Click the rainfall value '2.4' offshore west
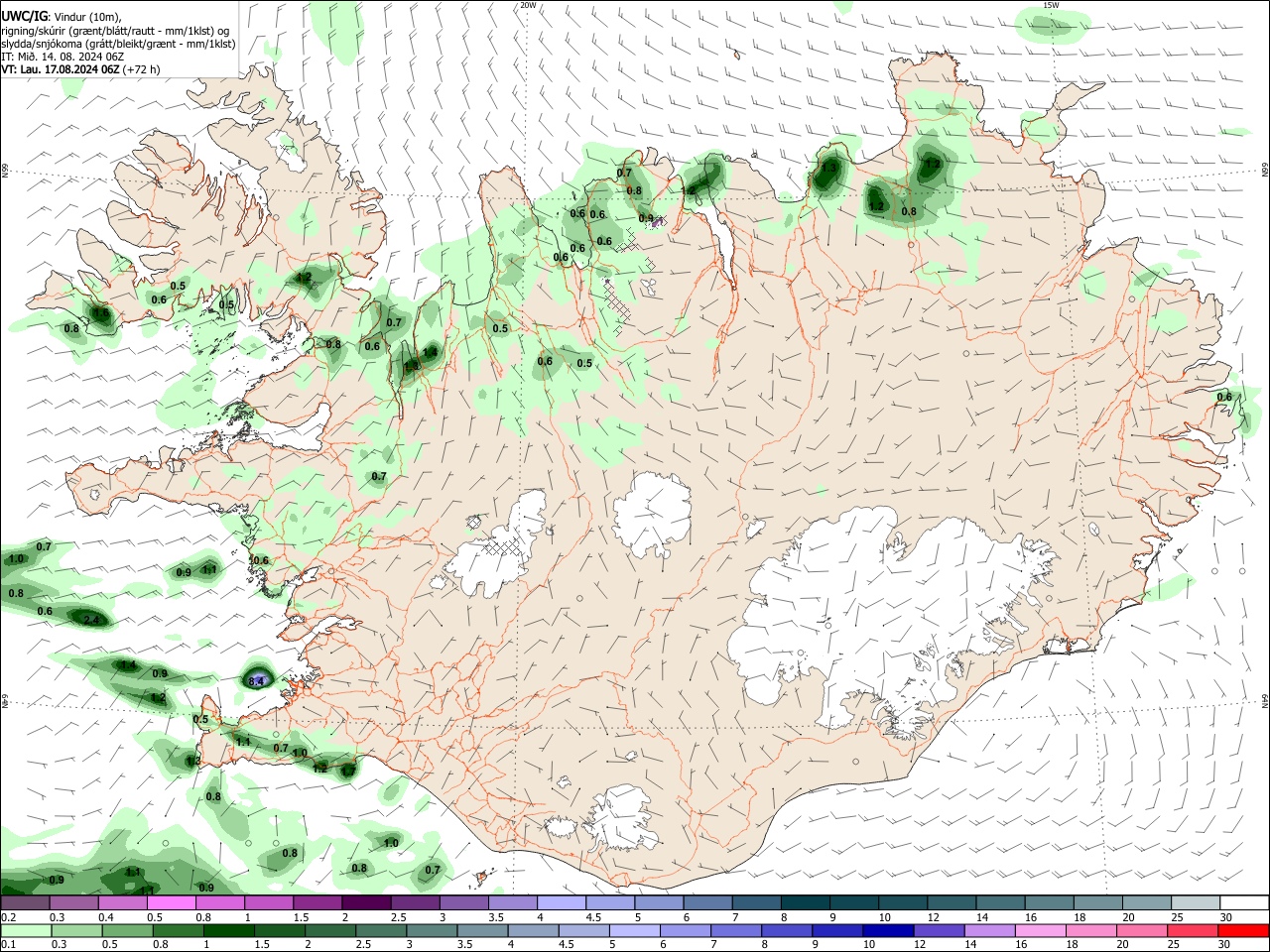The image size is (1270, 952). 92,621
